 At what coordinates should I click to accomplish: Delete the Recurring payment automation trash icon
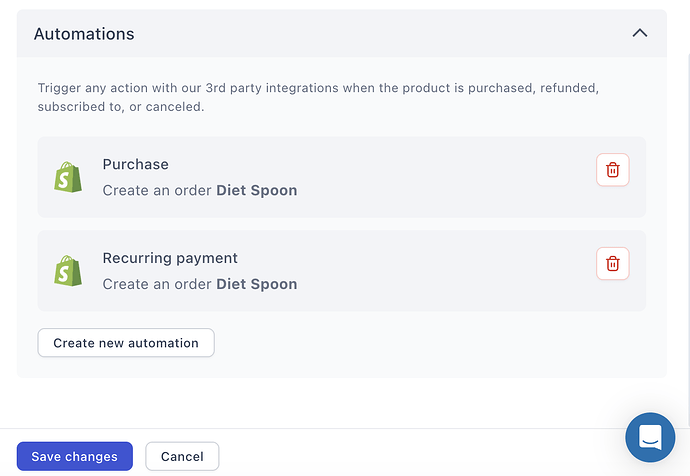[x=613, y=264]
